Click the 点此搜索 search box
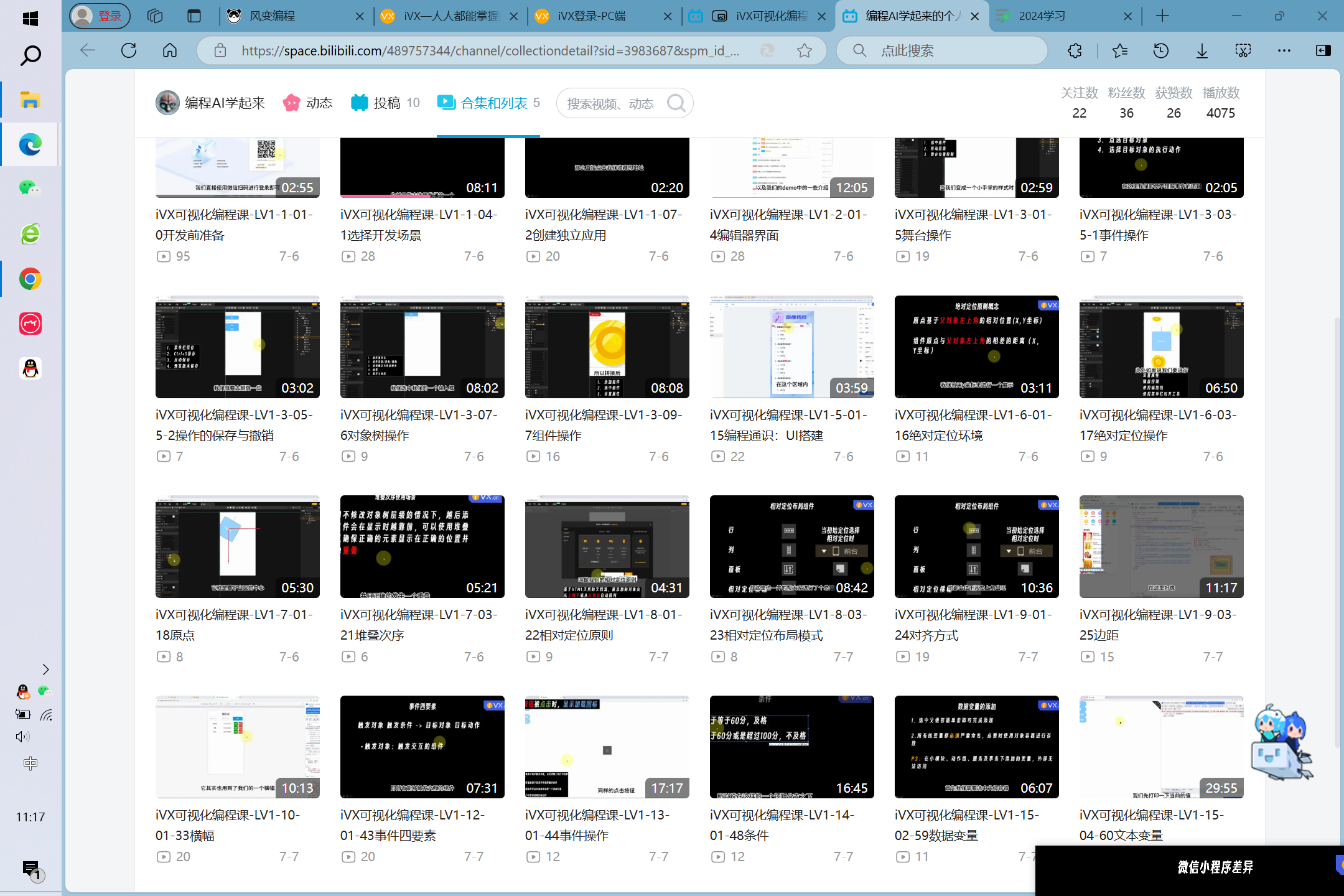Image resolution: width=1344 pixels, height=896 pixels. click(942, 50)
